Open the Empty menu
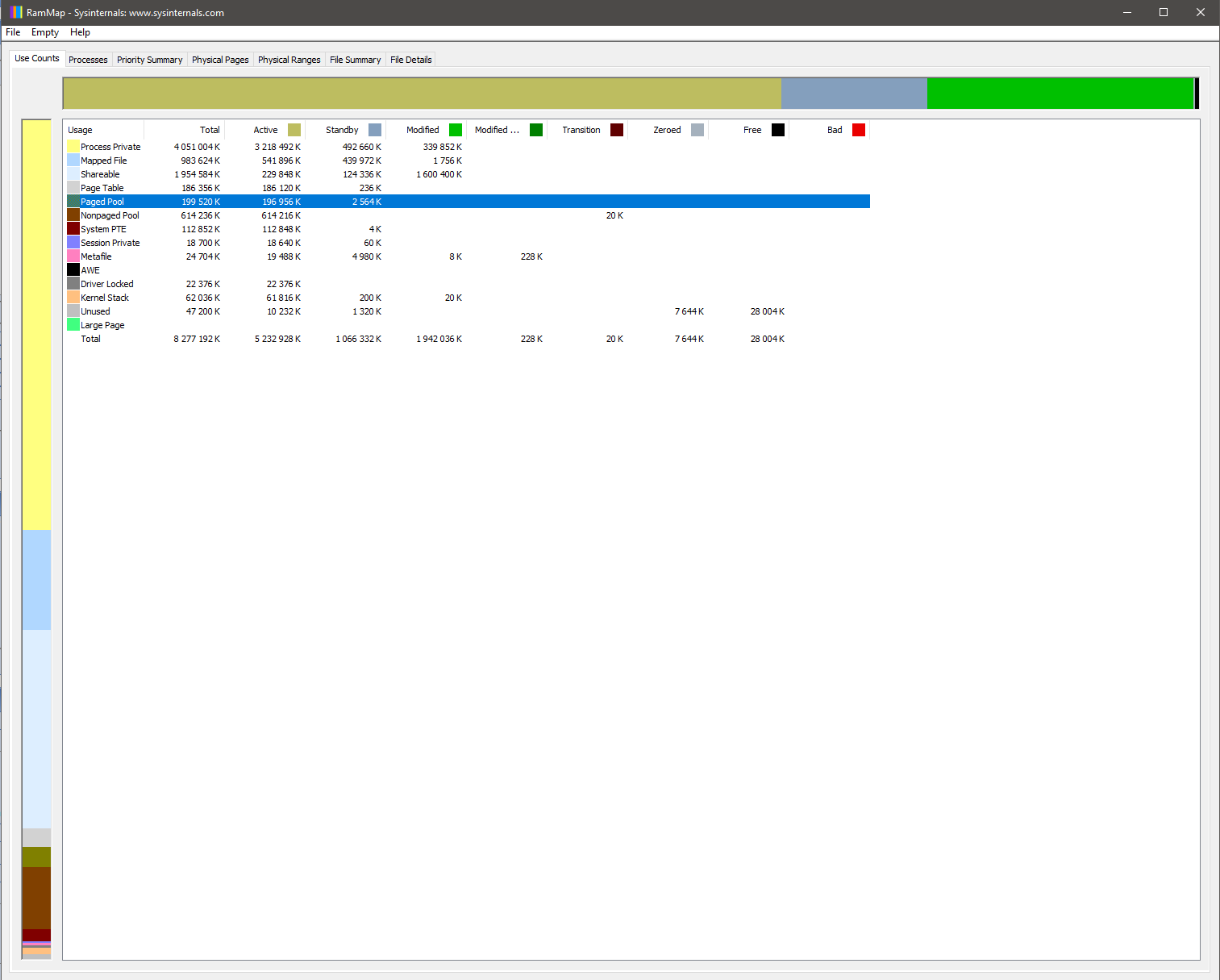 click(45, 32)
